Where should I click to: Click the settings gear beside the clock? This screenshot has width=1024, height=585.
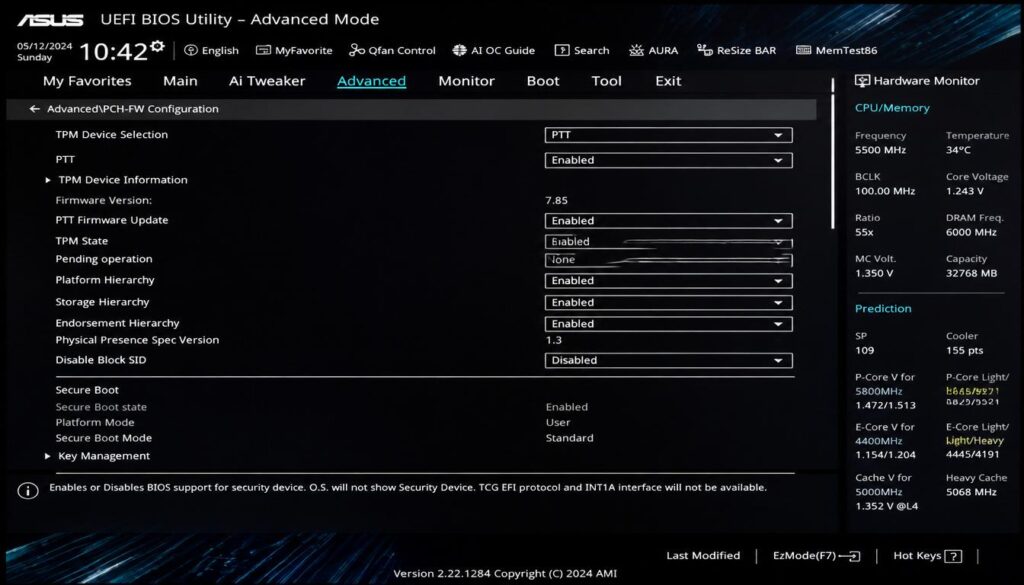click(x=157, y=46)
